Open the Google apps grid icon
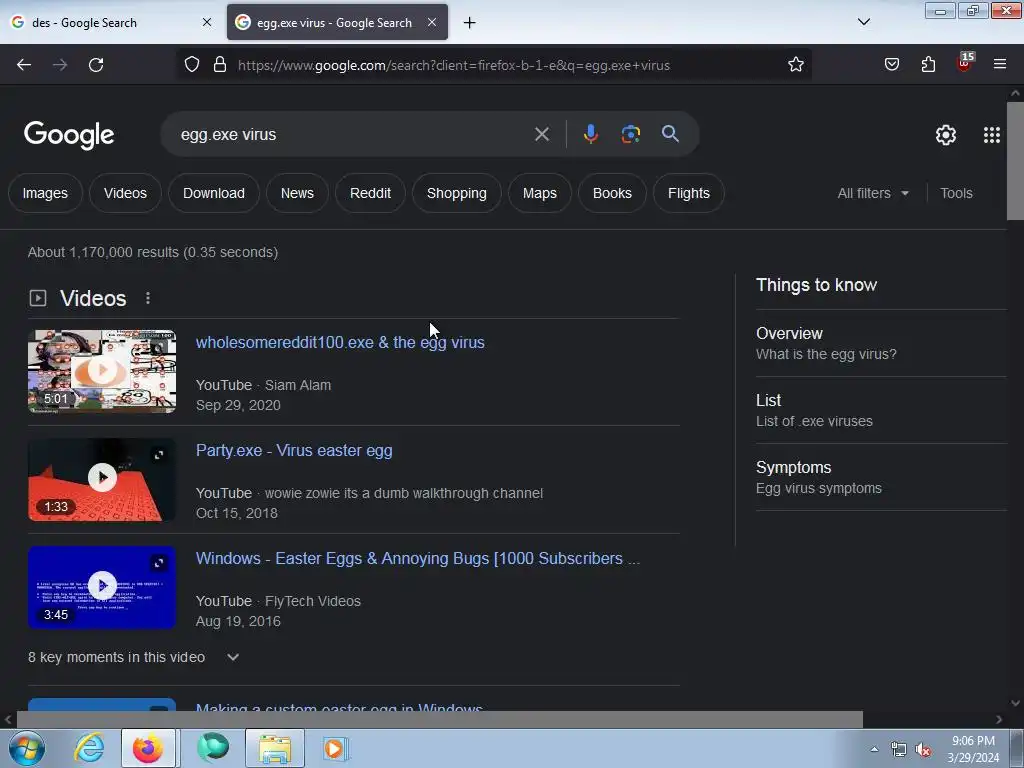This screenshot has height=768, width=1024. click(x=991, y=135)
